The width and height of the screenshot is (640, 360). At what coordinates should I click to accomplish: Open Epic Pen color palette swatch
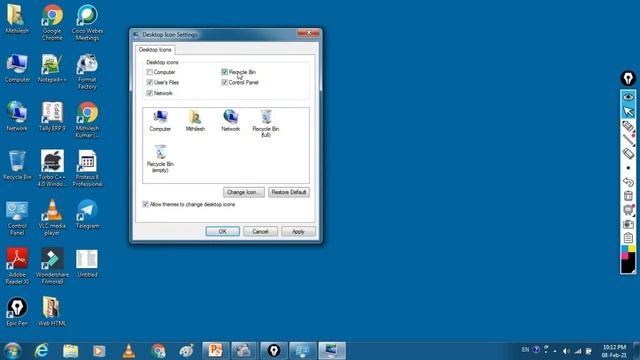click(x=628, y=259)
